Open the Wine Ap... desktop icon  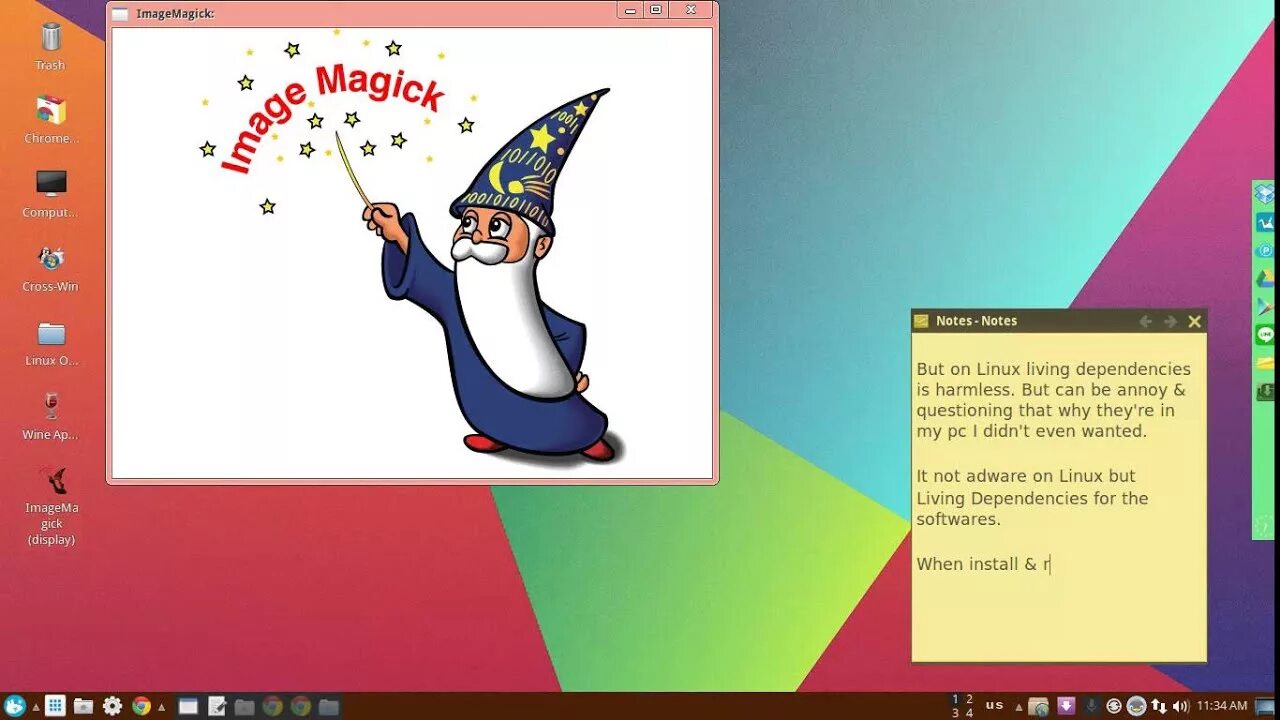50,415
